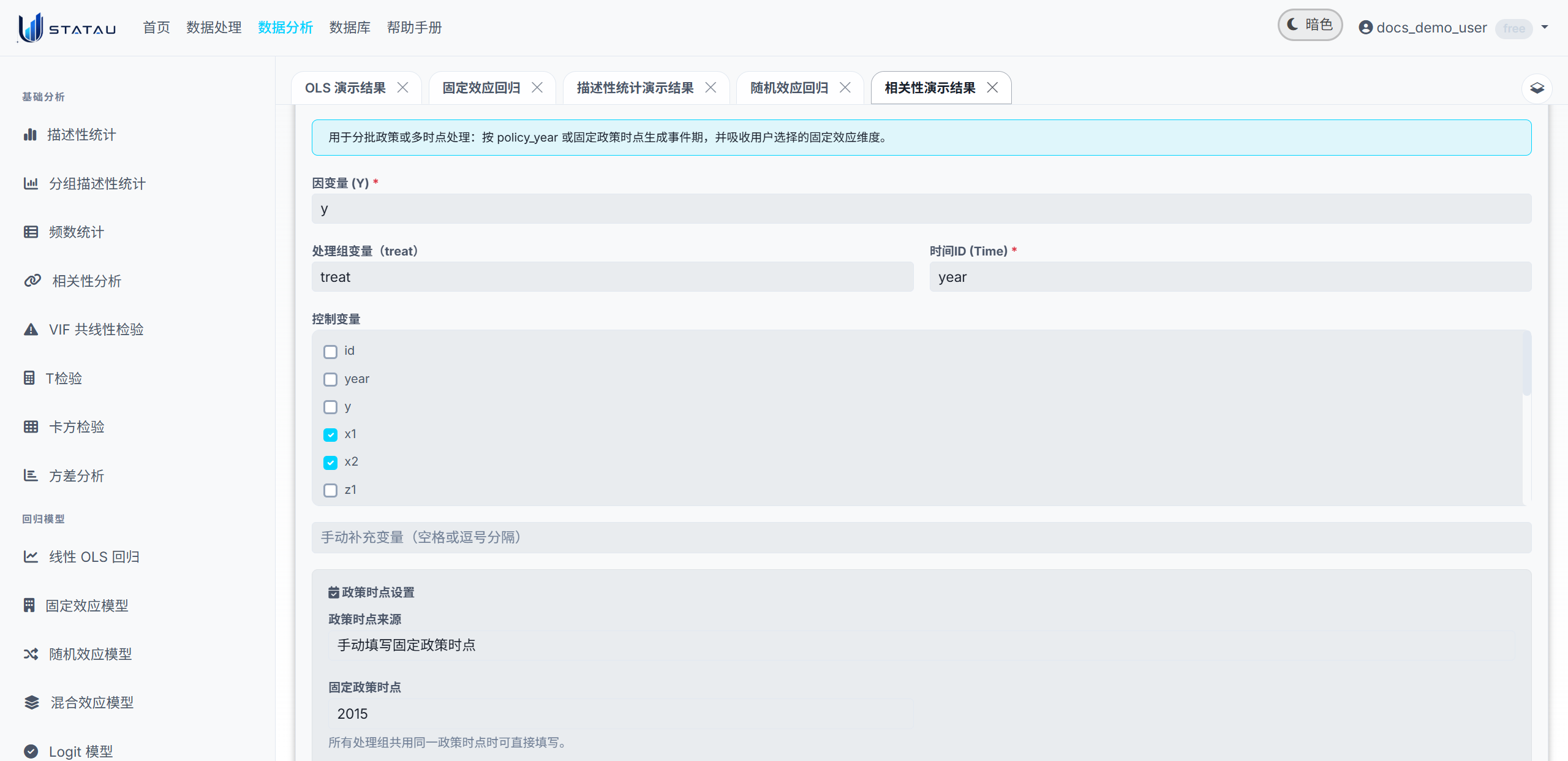This screenshot has height=761, width=1568.
Task: Open 数据处理 in top navigation
Action: click(214, 28)
